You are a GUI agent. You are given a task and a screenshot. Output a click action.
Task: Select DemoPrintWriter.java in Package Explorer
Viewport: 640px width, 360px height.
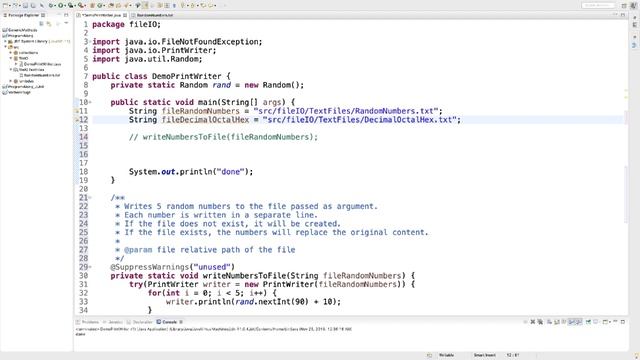pos(40,64)
